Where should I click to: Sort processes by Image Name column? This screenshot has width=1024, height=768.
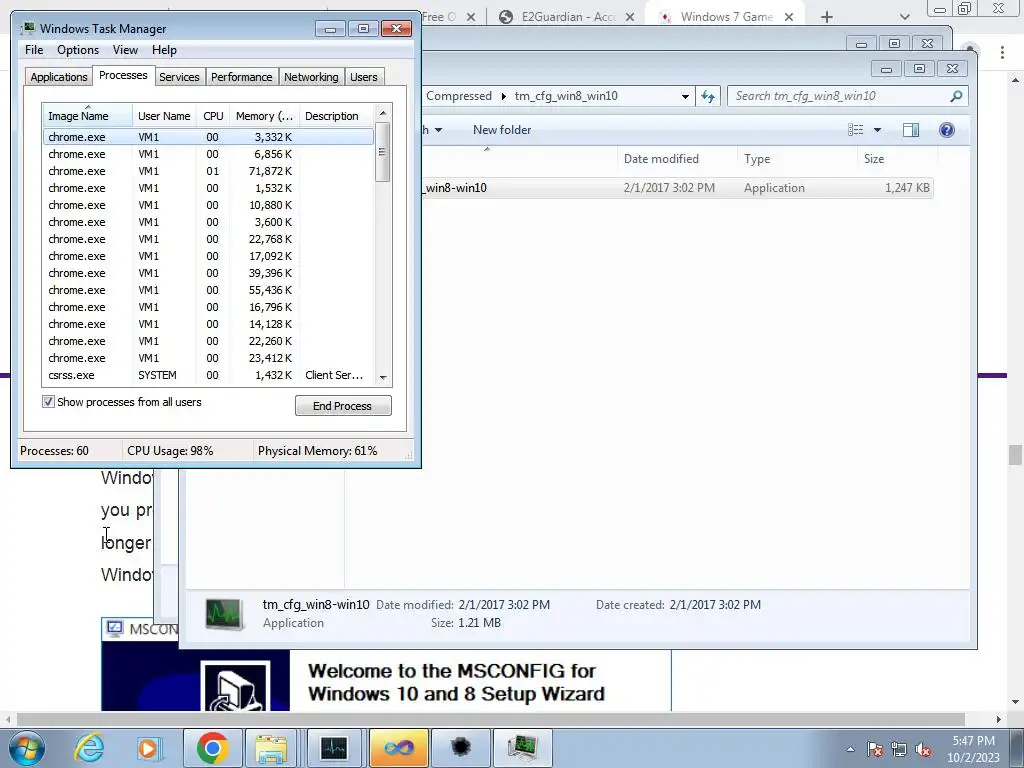(87, 116)
